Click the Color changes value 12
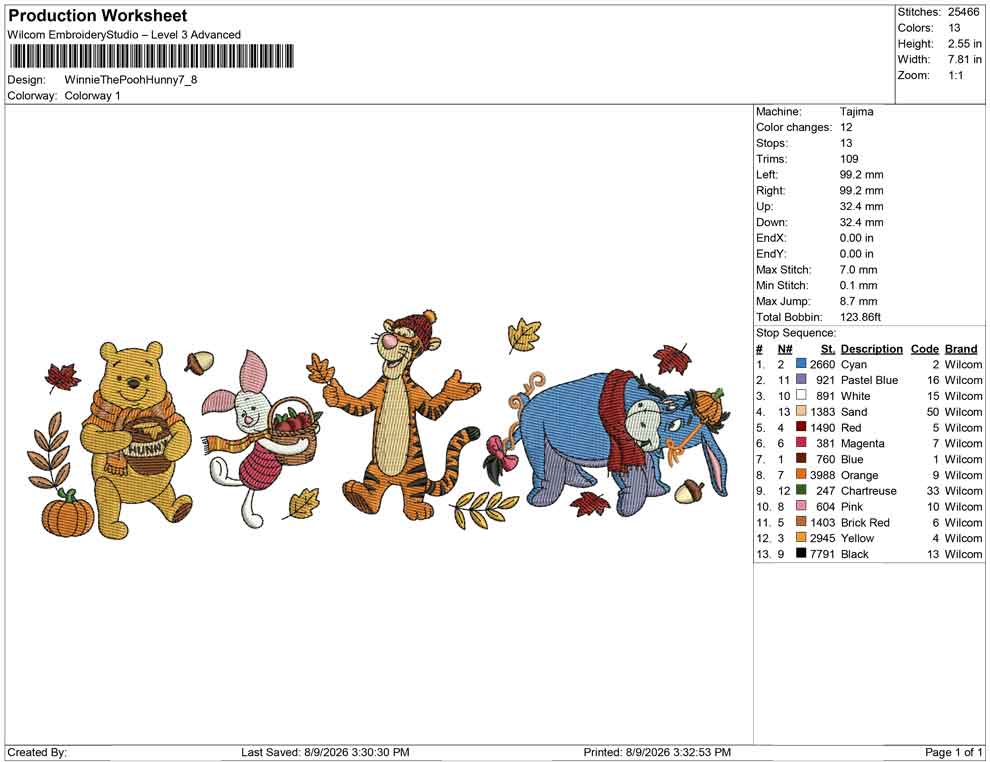Screen dimensions: 990x762 point(846,127)
